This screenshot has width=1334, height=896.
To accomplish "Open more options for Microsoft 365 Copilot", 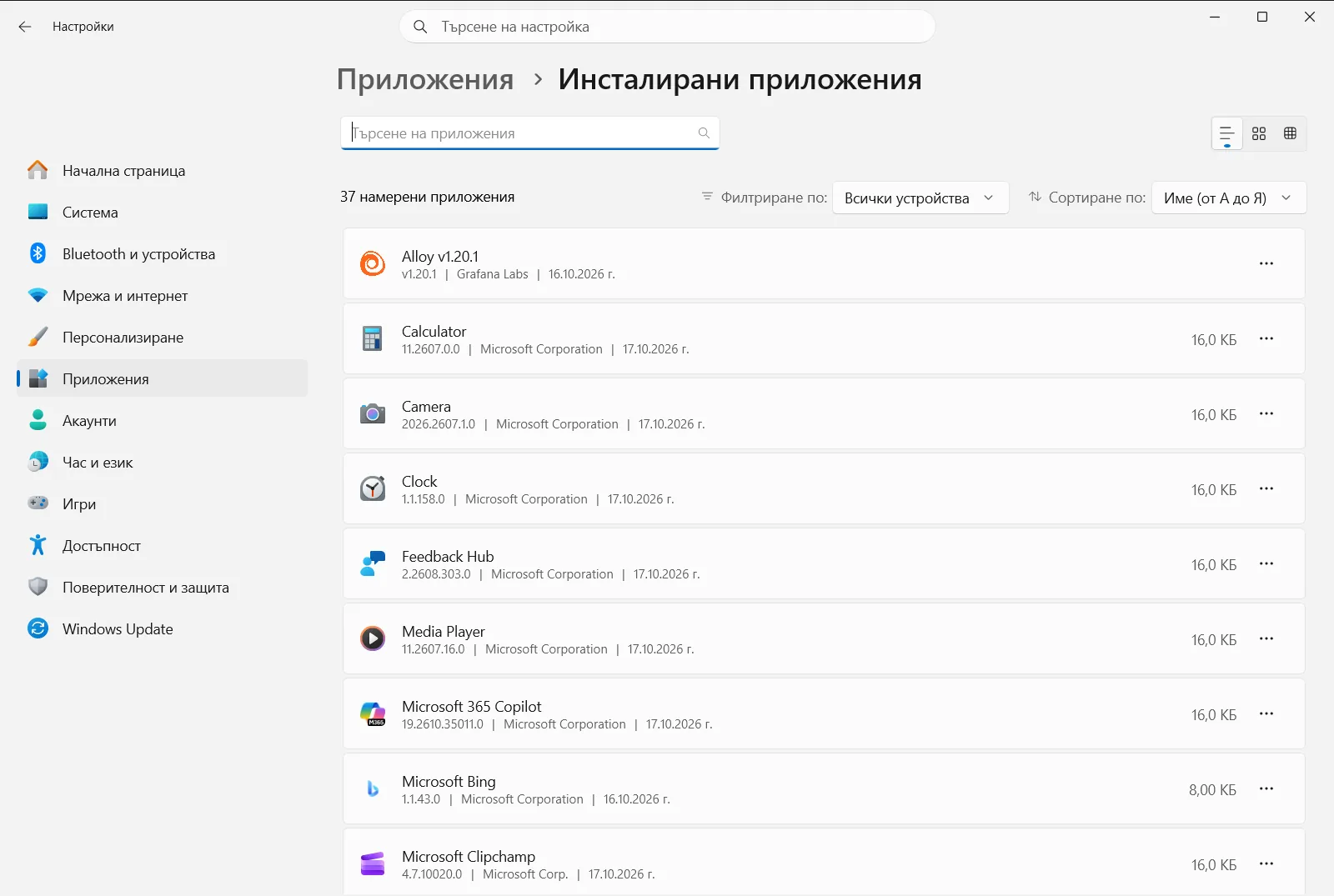I will pos(1266,713).
